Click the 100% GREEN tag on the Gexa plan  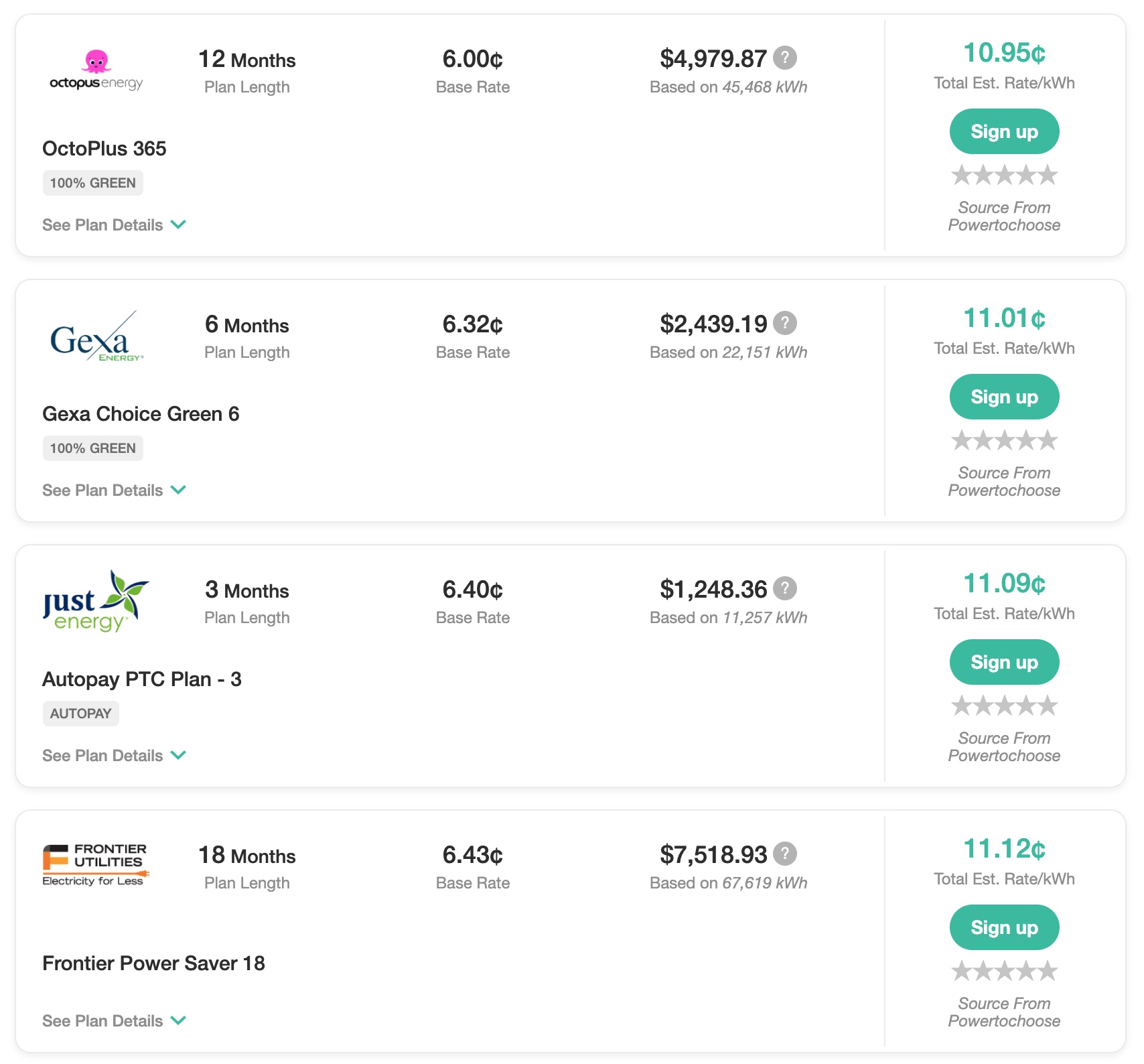point(93,448)
